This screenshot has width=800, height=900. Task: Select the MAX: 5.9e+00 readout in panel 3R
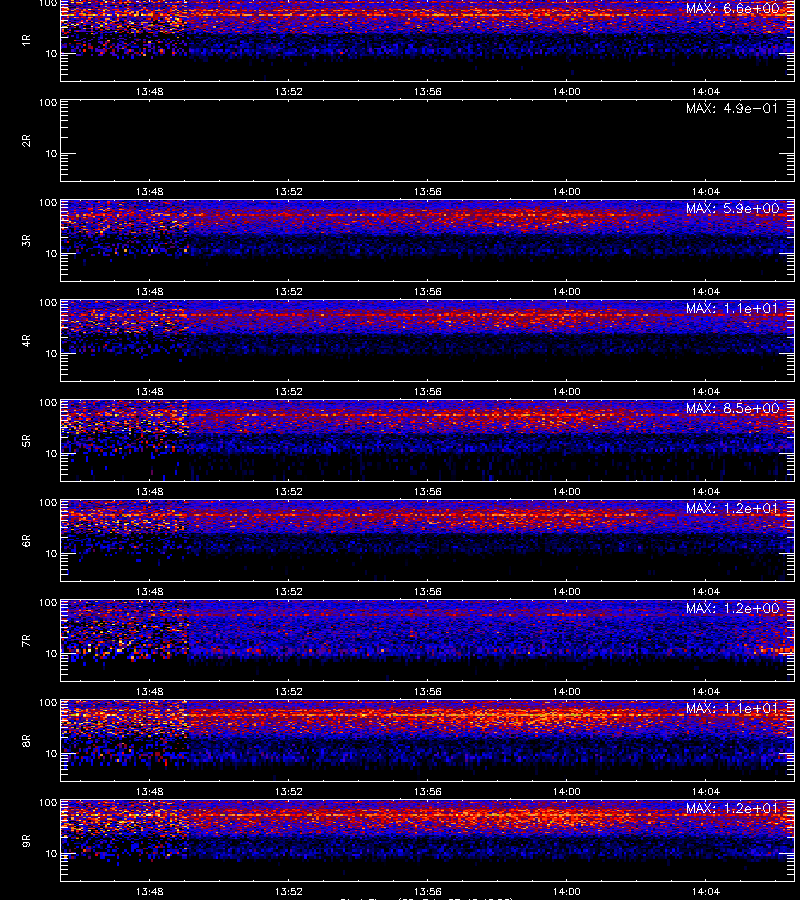pos(732,208)
